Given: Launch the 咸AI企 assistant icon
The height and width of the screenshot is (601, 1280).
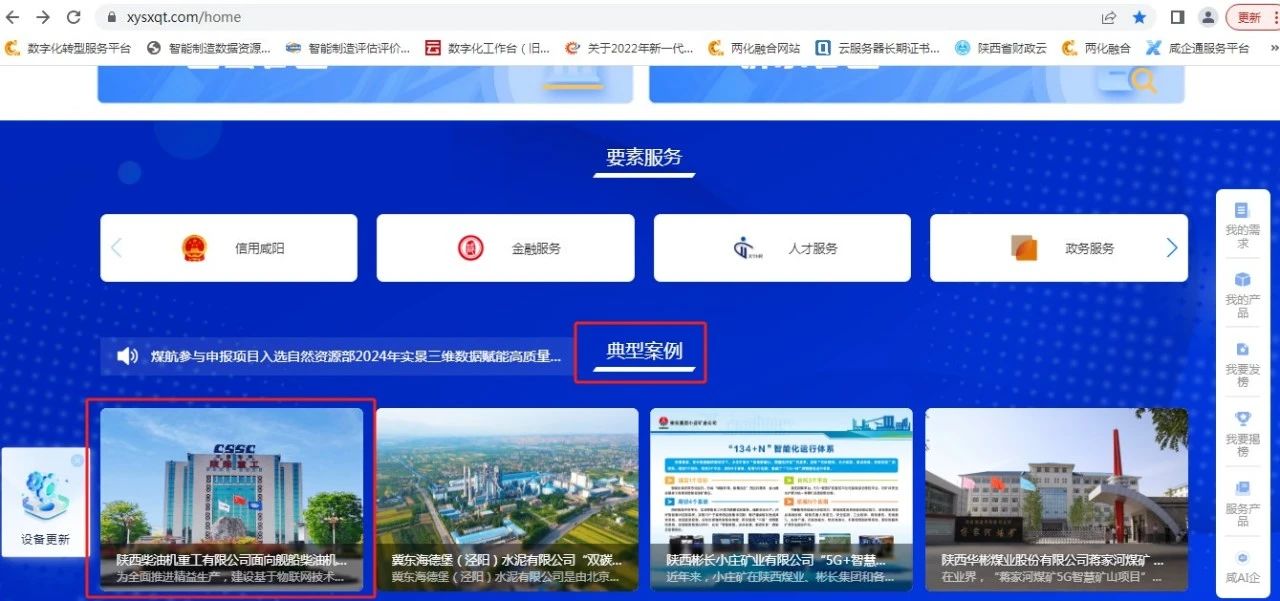Looking at the screenshot, I should [x=1242, y=559].
